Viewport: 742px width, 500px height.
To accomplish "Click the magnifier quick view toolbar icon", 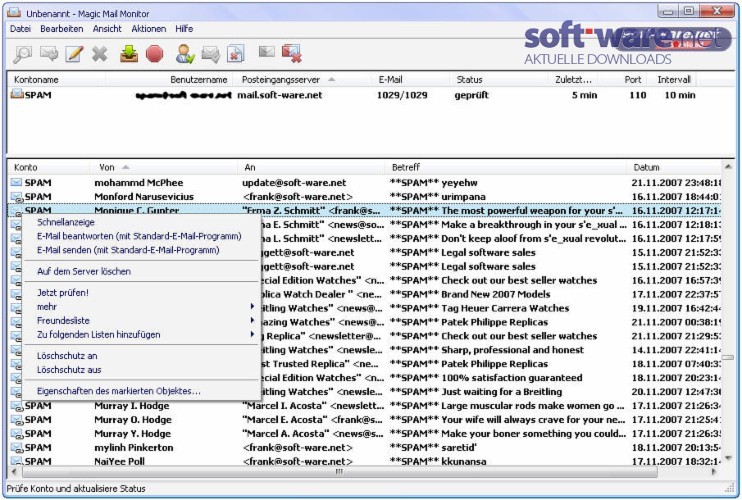I will 22,54.
